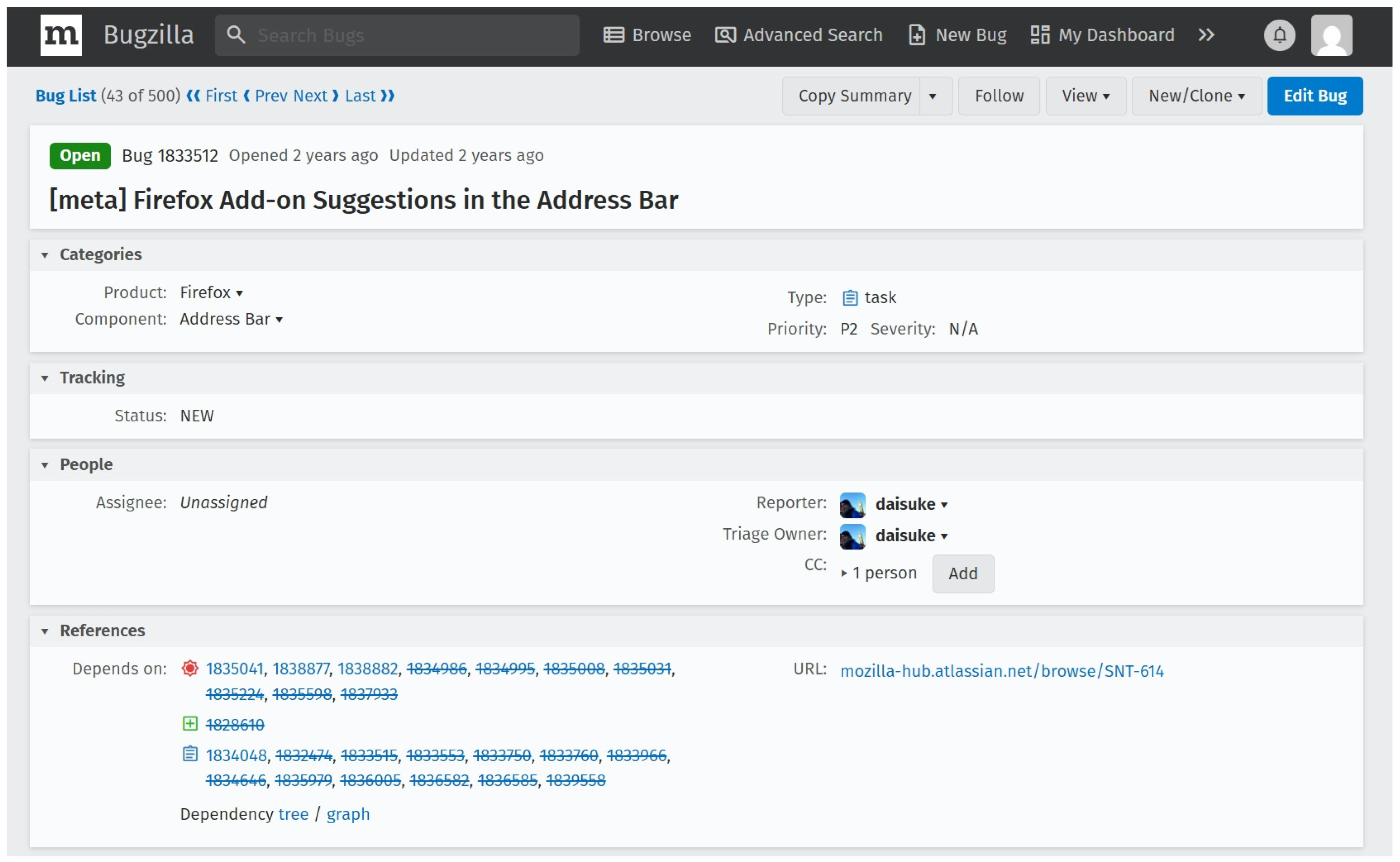Click the triage owner daisuke avatar

[x=852, y=536]
